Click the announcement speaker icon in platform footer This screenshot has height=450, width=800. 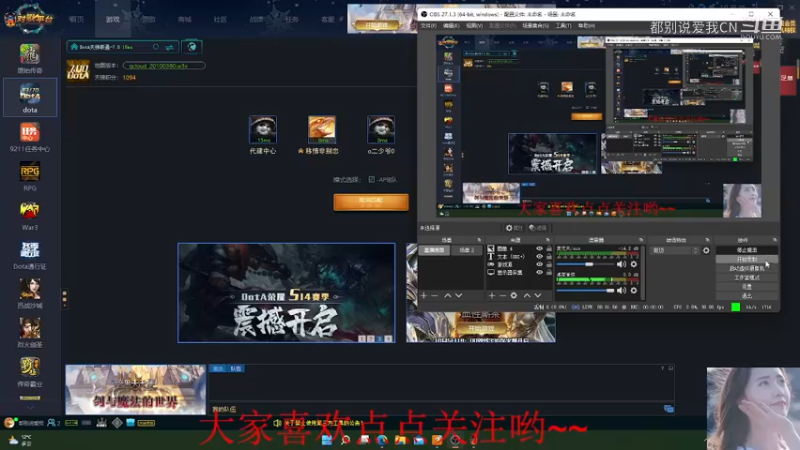(x=278, y=423)
